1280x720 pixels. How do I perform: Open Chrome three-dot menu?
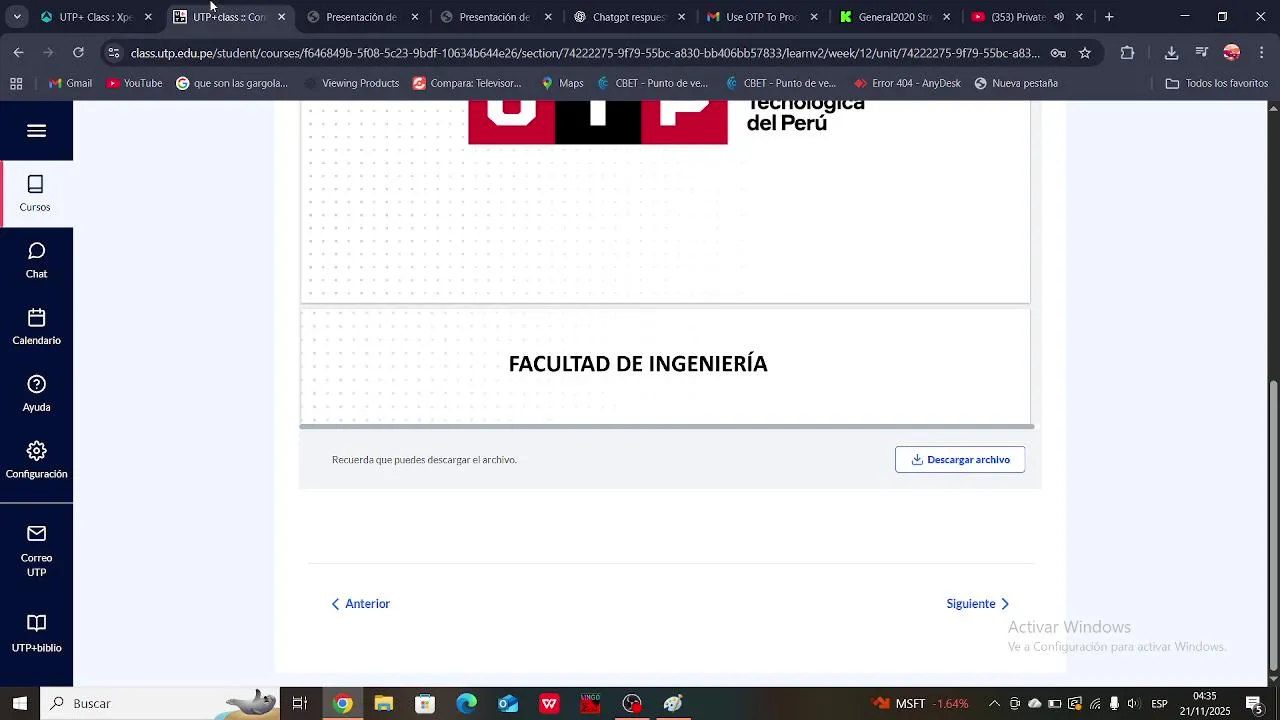[x=1262, y=53]
